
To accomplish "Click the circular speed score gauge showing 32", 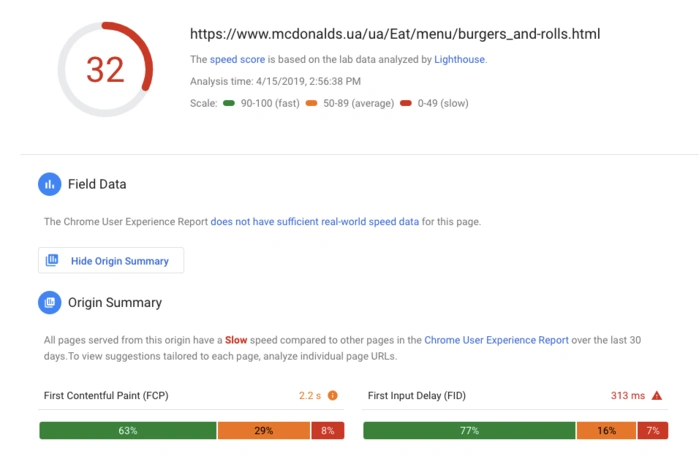I will [105, 69].
